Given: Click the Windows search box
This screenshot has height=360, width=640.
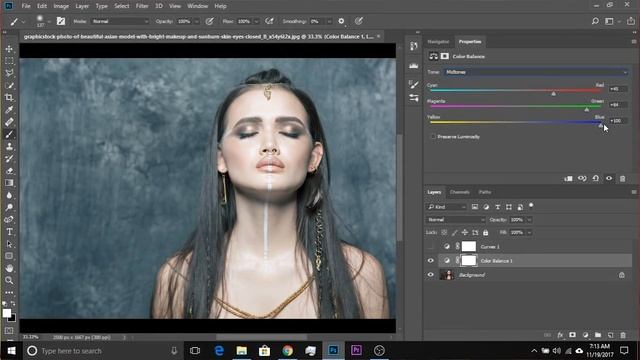Looking at the screenshot, I should [103, 351].
